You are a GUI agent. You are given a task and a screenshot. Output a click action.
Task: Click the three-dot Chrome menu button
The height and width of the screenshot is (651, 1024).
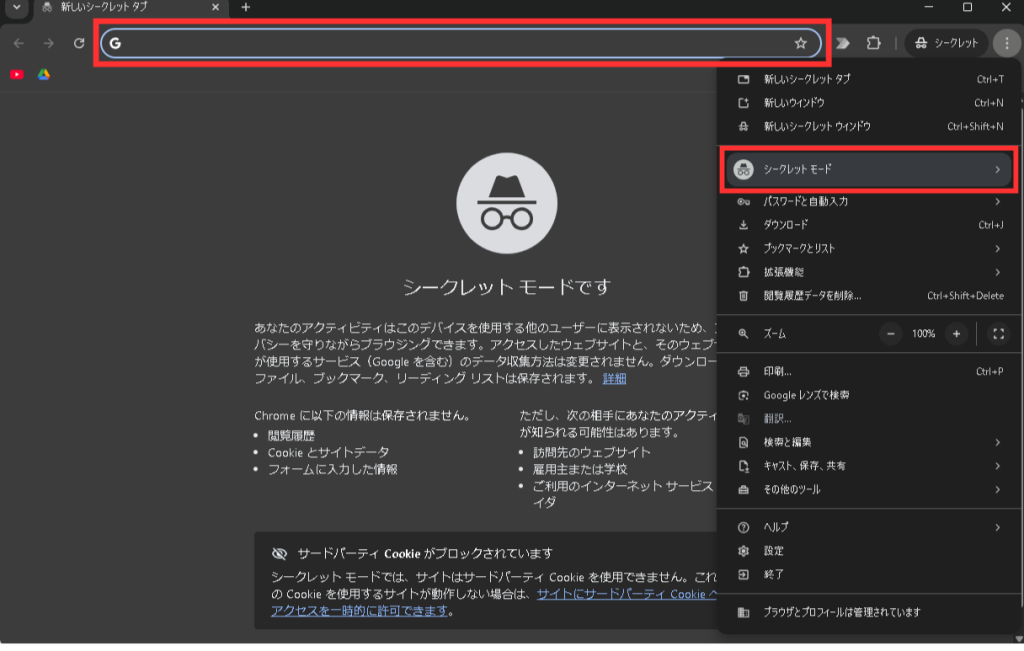[x=1006, y=43]
